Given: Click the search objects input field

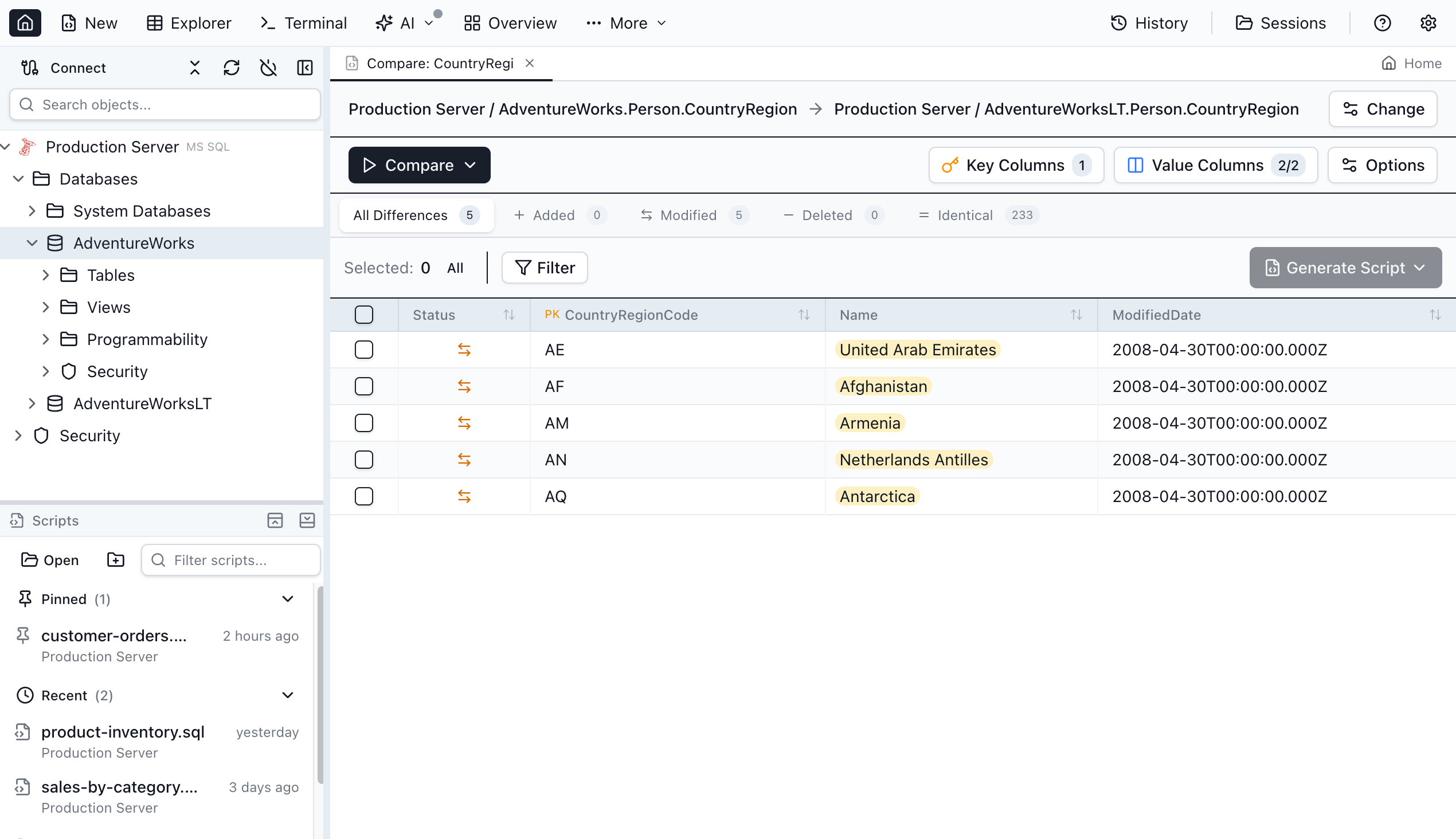Looking at the screenshot, I should tap(166, 104).
